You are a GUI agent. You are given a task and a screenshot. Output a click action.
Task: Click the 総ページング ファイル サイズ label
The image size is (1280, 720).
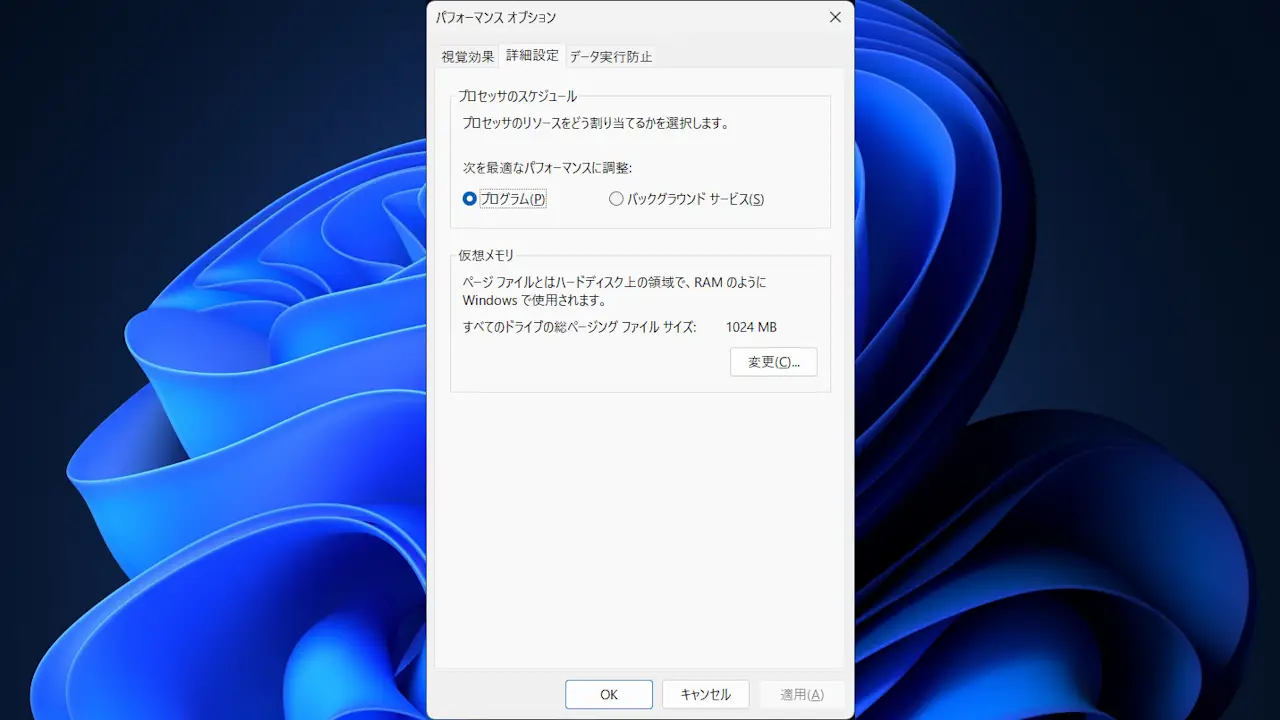tap(579, 327)
